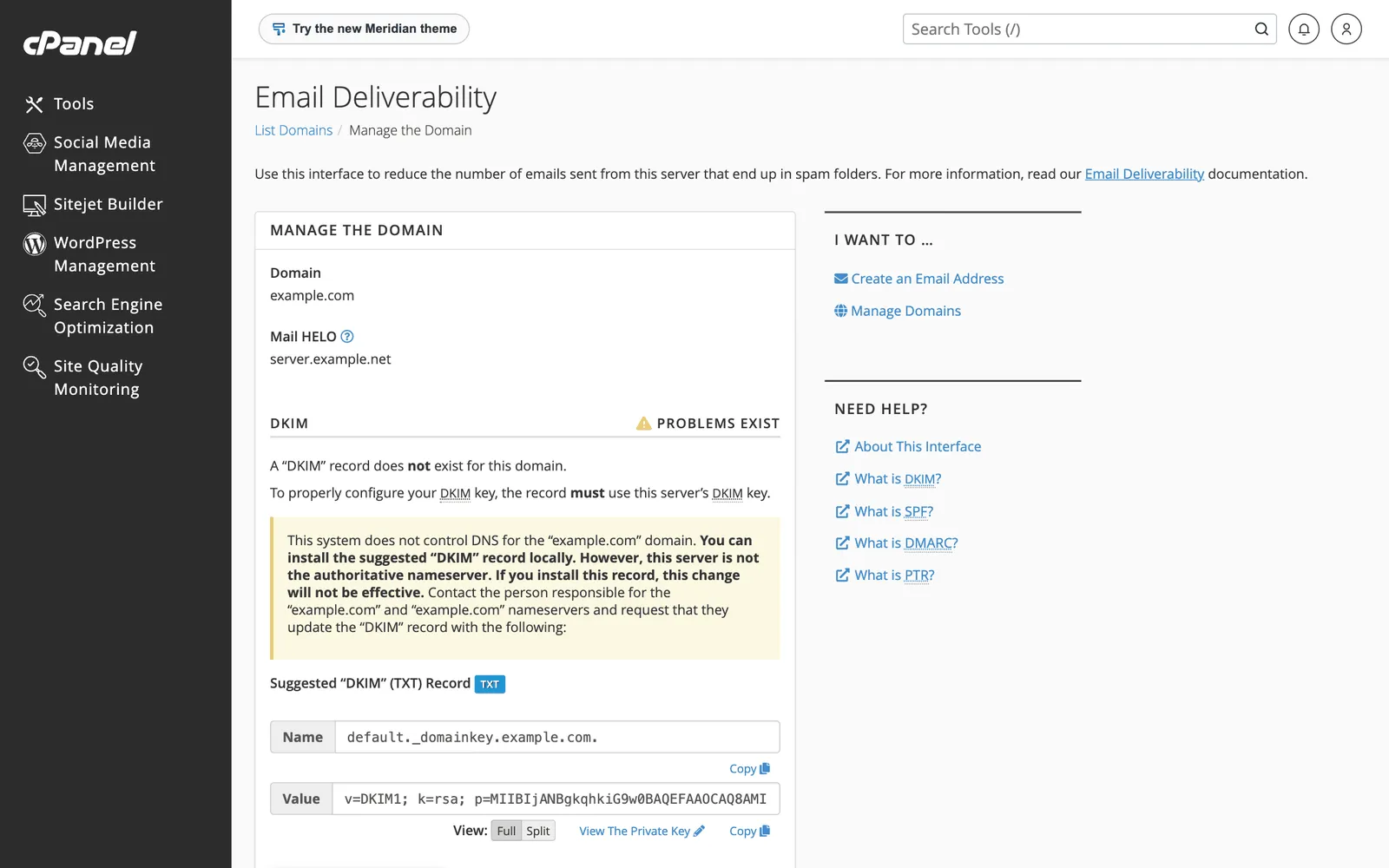Open What is DMARC? help link
This screenshot has height=868, width=1389.
point(896,543)
